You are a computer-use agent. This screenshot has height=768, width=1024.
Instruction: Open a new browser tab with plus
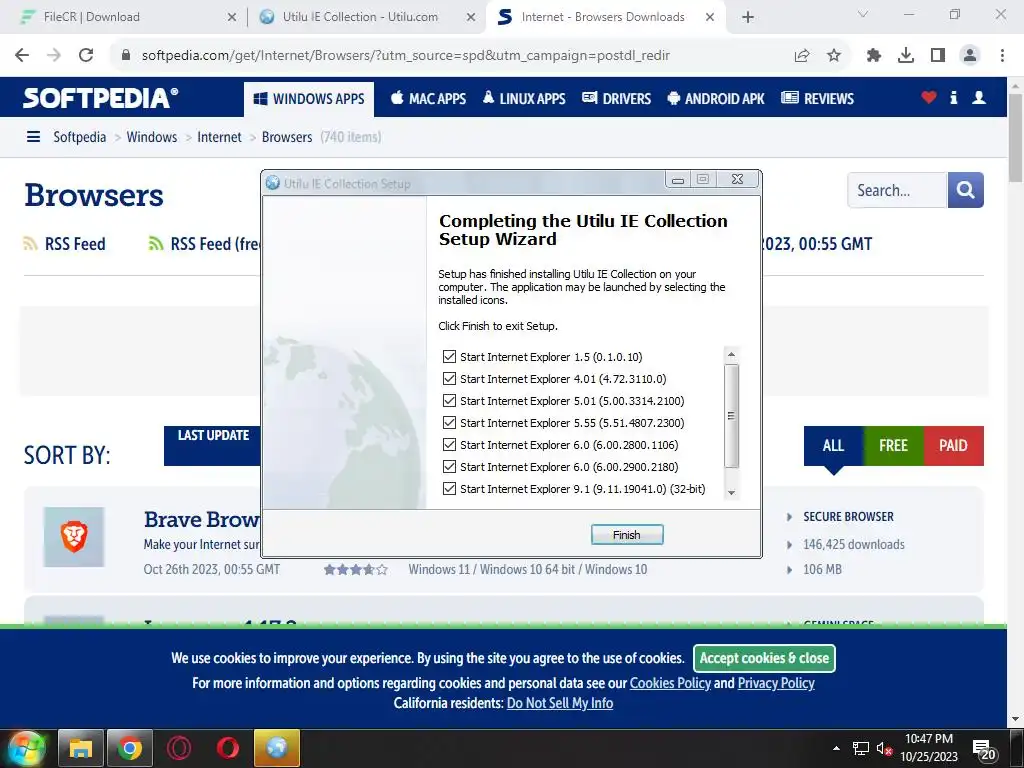tap(748, 18)
